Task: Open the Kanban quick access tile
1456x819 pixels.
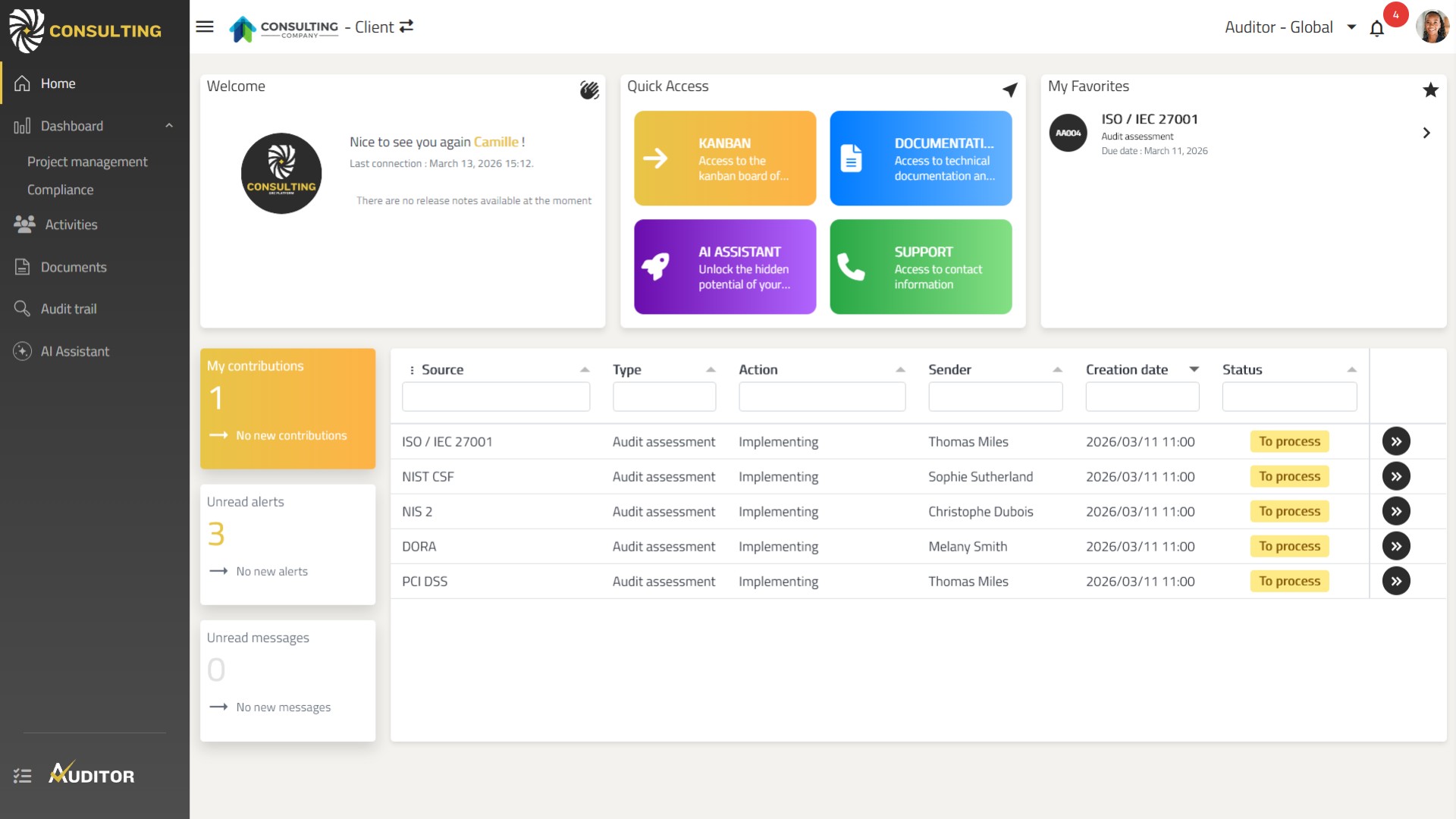Action: (x=725, y=158)
